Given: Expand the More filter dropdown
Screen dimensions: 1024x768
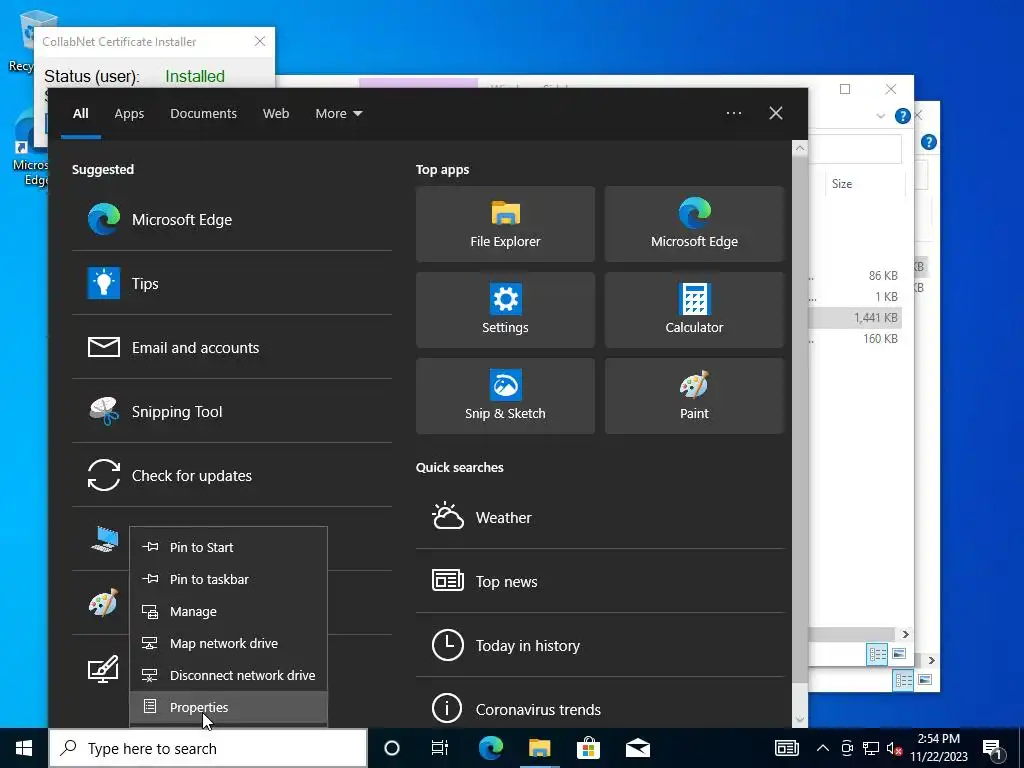Looking at the screenshot, I should click(338, 114).
